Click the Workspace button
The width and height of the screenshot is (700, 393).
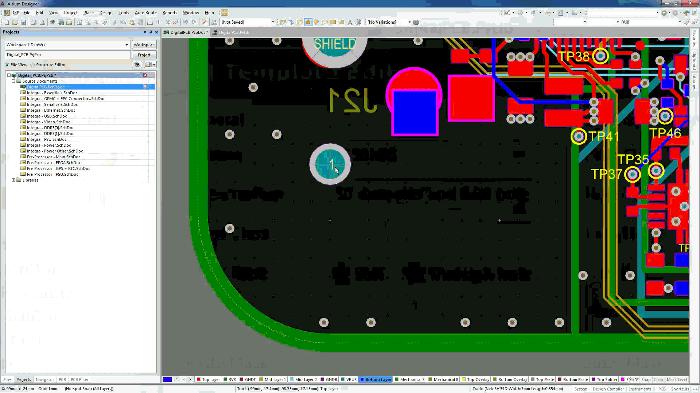coord(144,45)
